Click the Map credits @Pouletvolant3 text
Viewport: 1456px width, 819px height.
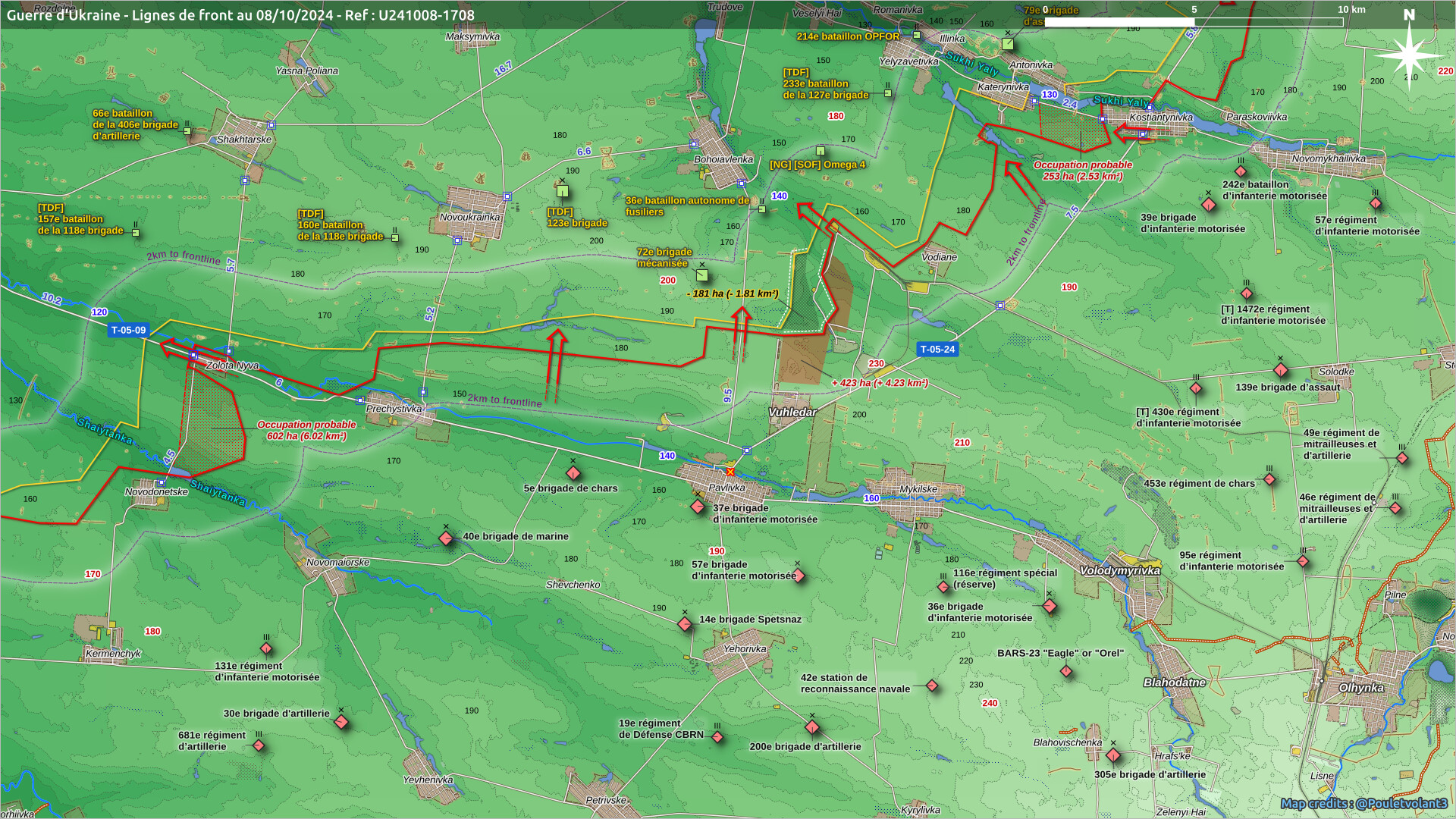[x=1363, y=803]
